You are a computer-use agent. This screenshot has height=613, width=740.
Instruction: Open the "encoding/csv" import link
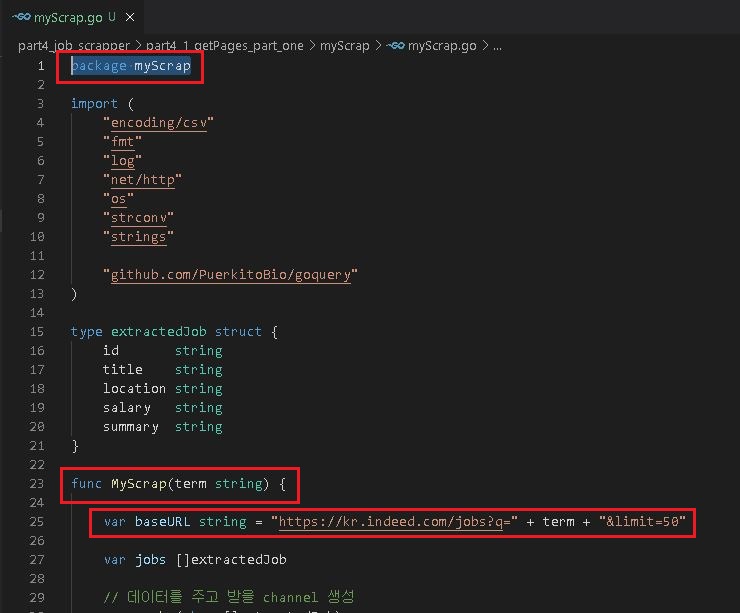point(159,123)
